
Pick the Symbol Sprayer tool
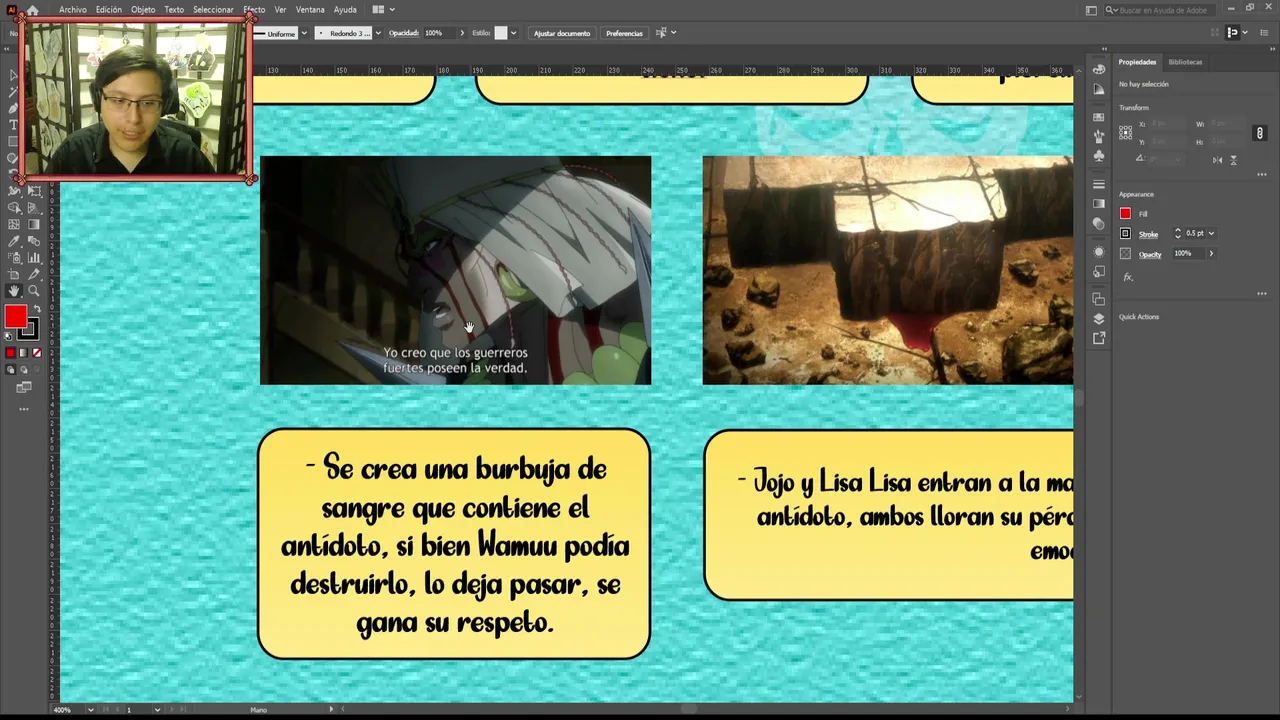(14, 257)
